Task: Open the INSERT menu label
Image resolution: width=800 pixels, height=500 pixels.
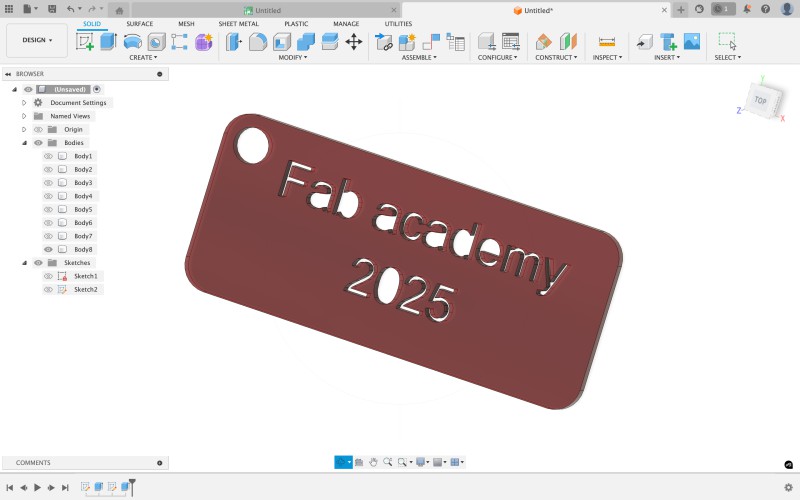Action: [667, 58]
